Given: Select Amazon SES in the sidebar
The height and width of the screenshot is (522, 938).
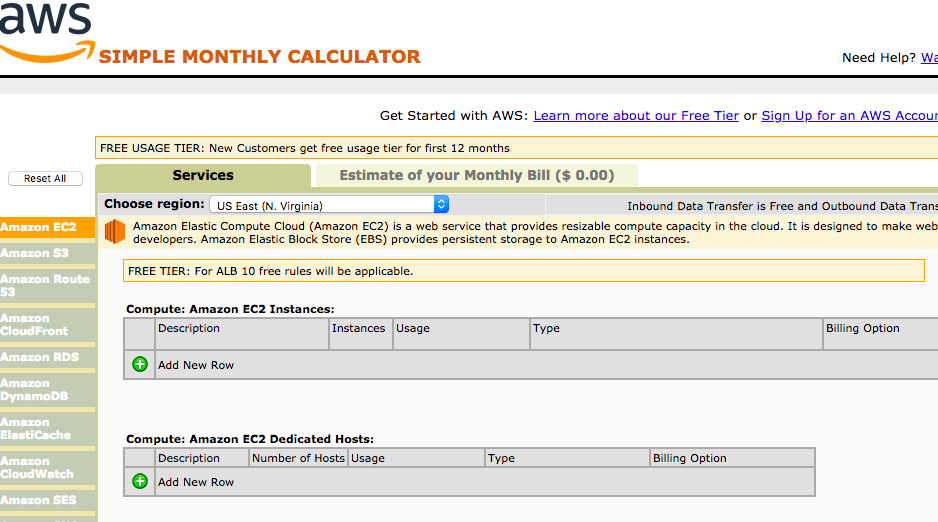Looking at the screenshot, I should (x=47, y=500).
